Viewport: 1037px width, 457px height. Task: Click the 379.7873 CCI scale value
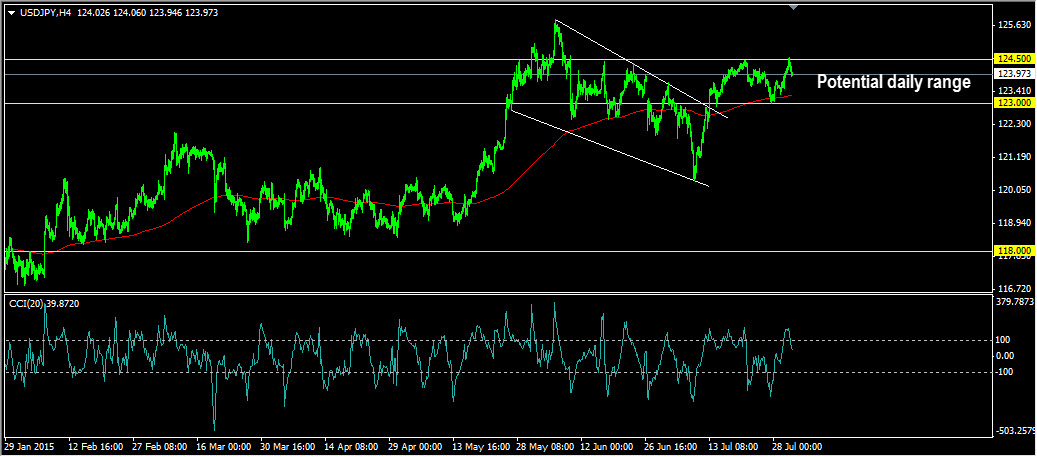tap(1015, 302)
